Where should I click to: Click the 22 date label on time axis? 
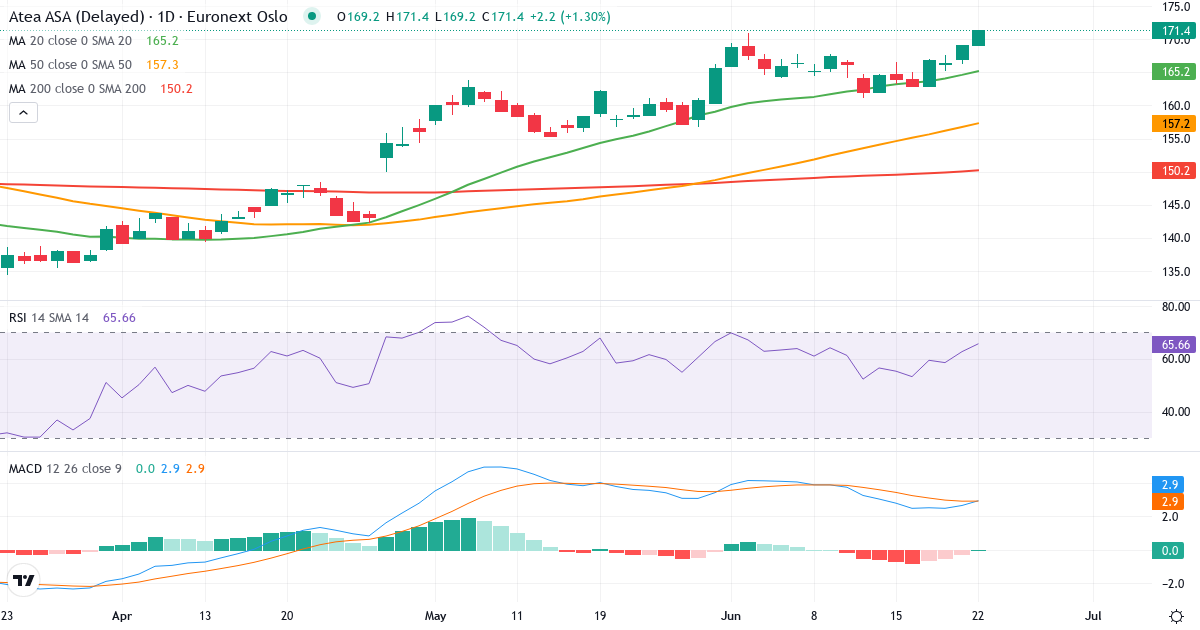[979, 616]
